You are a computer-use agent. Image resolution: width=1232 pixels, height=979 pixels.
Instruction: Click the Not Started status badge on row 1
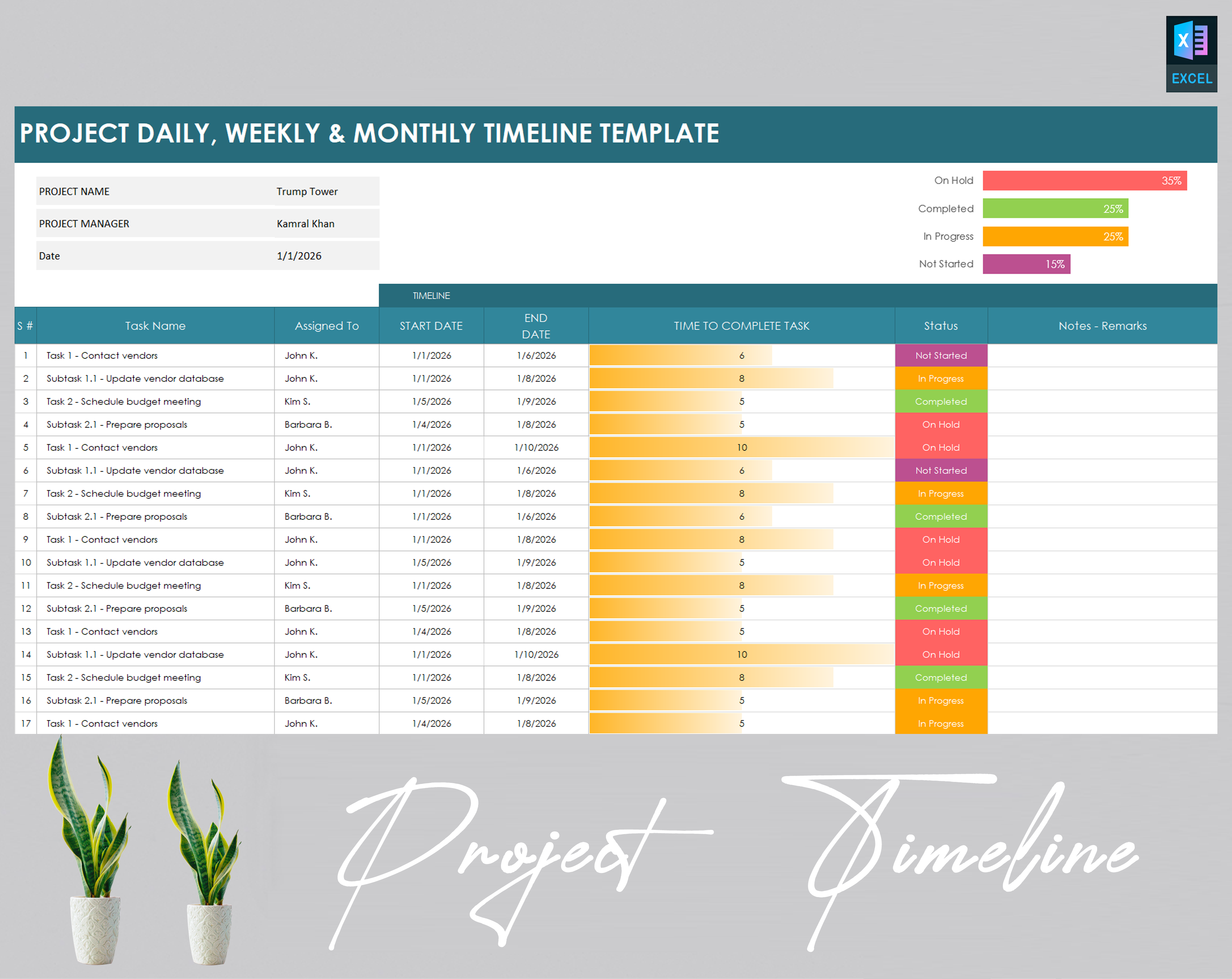coord(941,355)
